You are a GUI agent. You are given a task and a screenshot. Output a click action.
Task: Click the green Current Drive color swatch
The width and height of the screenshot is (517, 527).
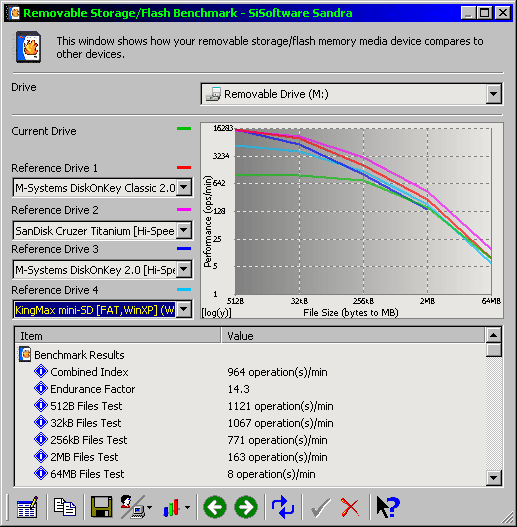coord(184,128)
